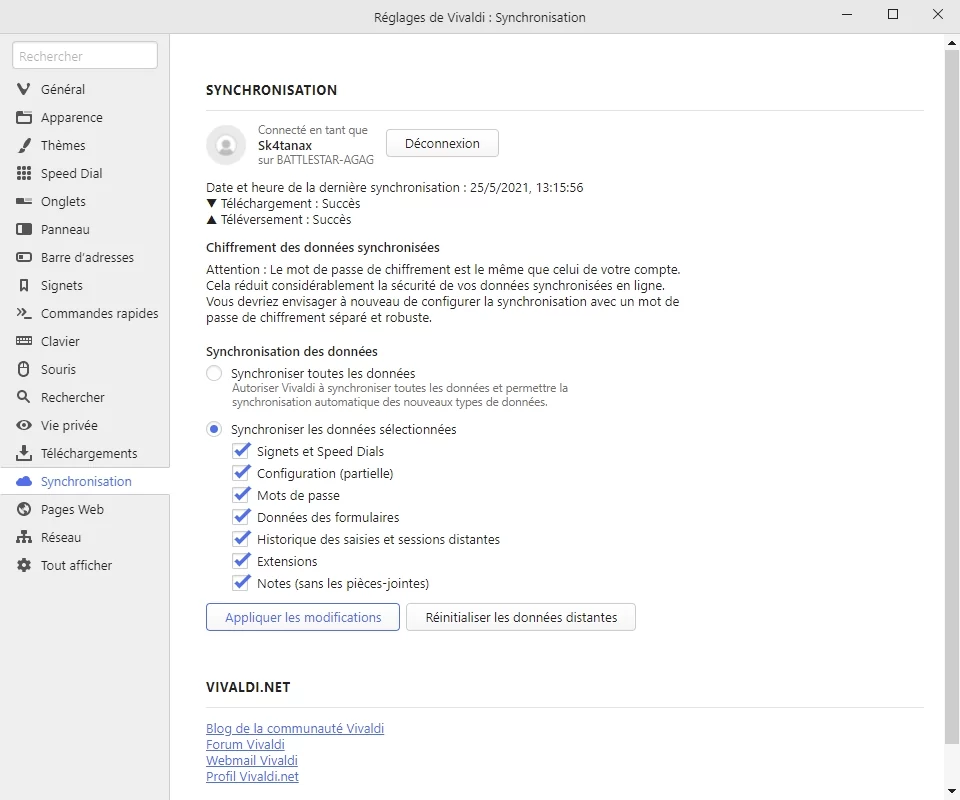Open Panneau settings section

click(84, 230)
